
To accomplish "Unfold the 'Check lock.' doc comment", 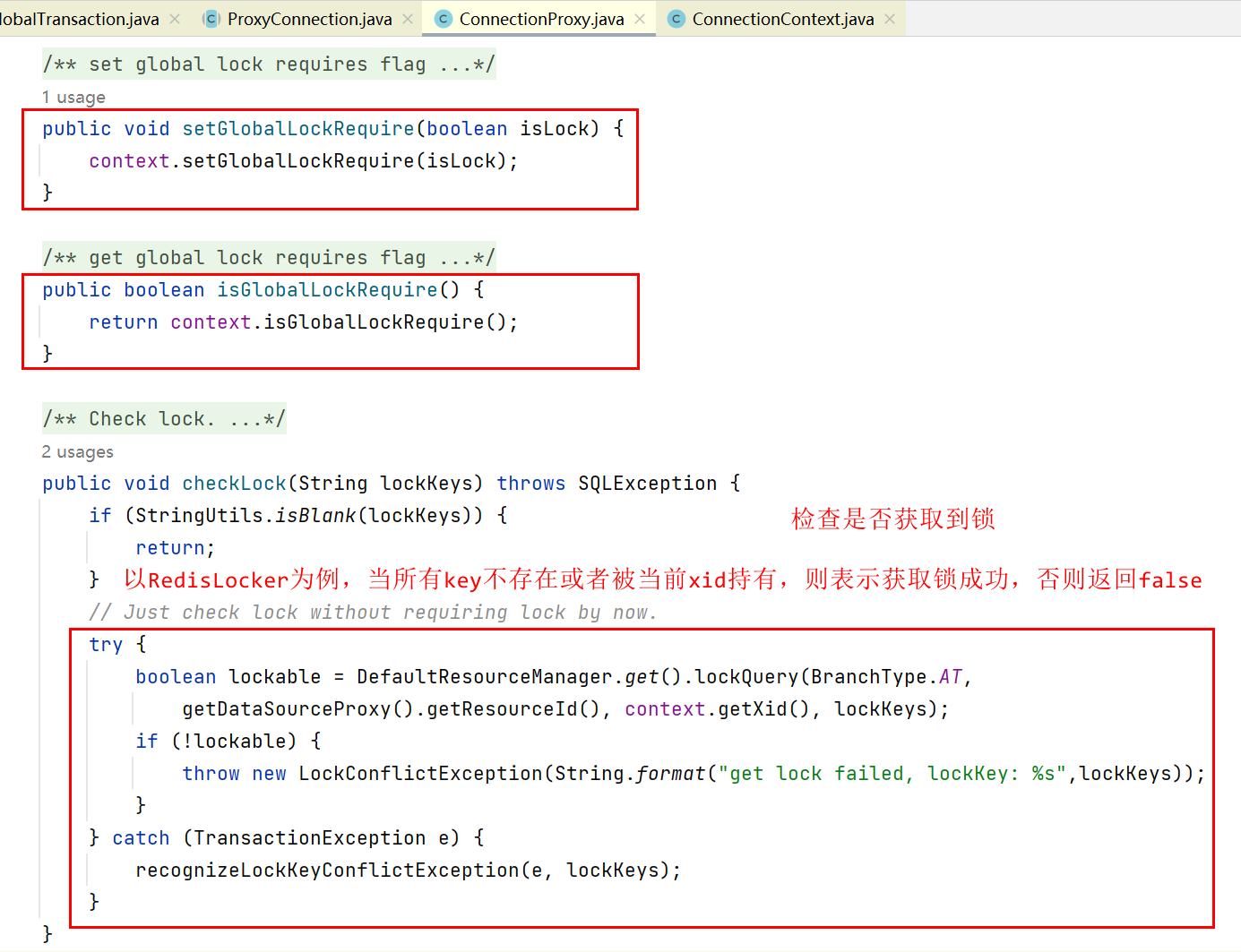I will pyautogui.click(x=164, y=419).
